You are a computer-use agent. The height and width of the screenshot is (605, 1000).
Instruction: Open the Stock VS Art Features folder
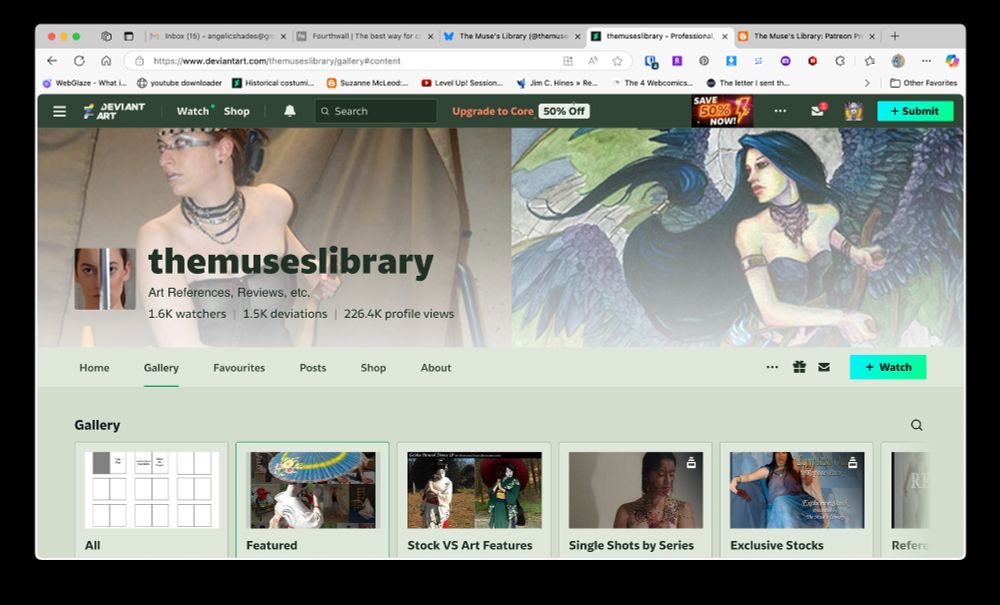tap(474, 500)
